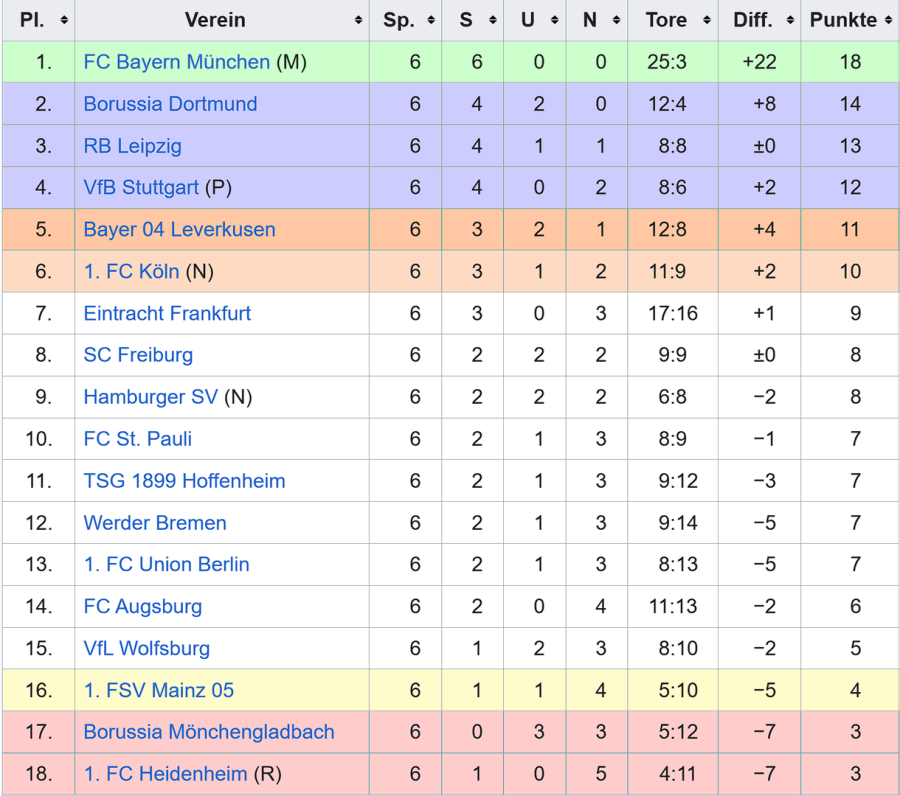Visit Bayer 04 Leverkusen page
Image resolution: width=900 pixels, height=796 pixels.
pos(179,230)
